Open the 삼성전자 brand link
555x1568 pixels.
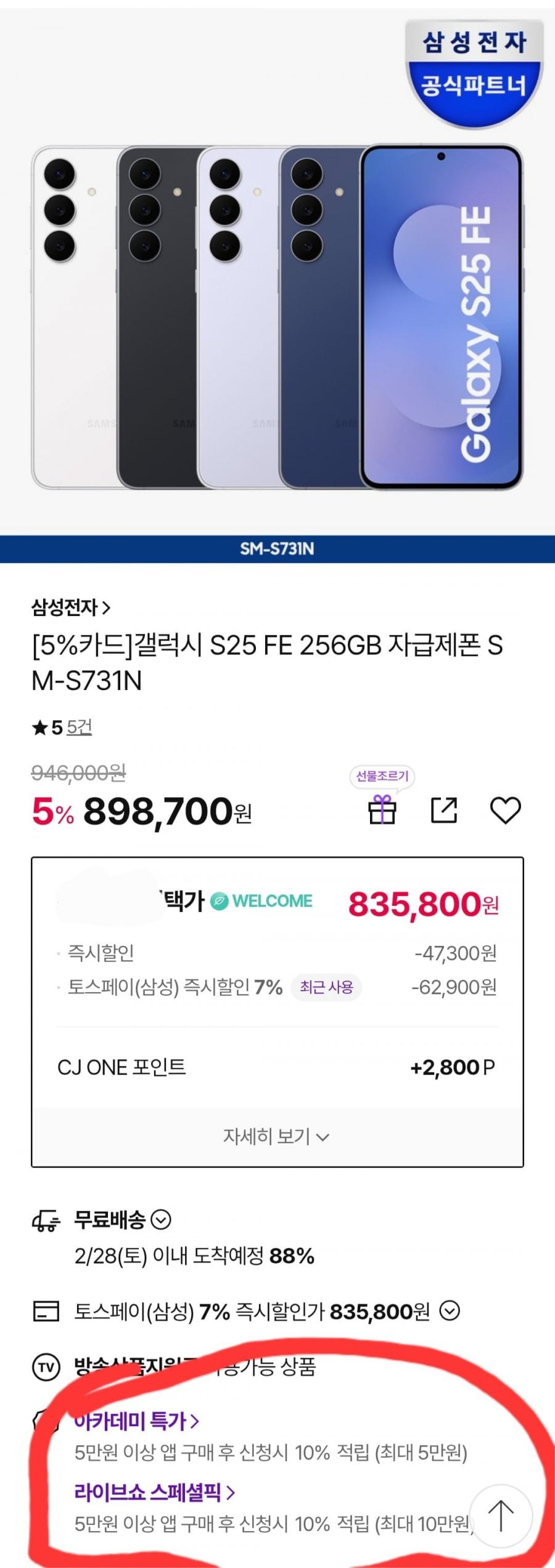[x=70, y=608]
